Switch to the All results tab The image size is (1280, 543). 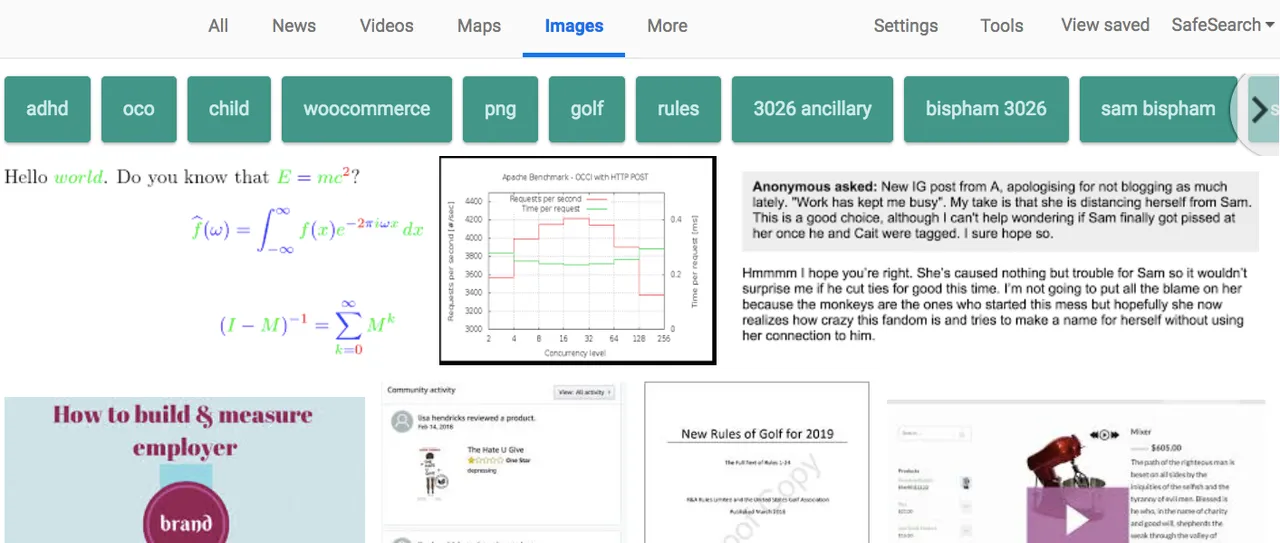click(218, 26)
